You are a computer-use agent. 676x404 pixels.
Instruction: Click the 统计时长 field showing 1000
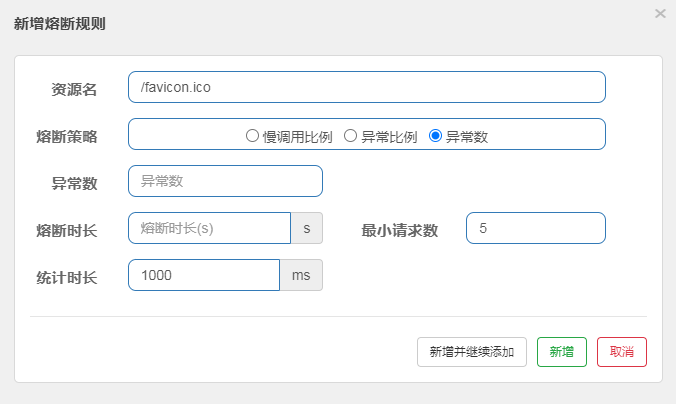coord(203,275)
